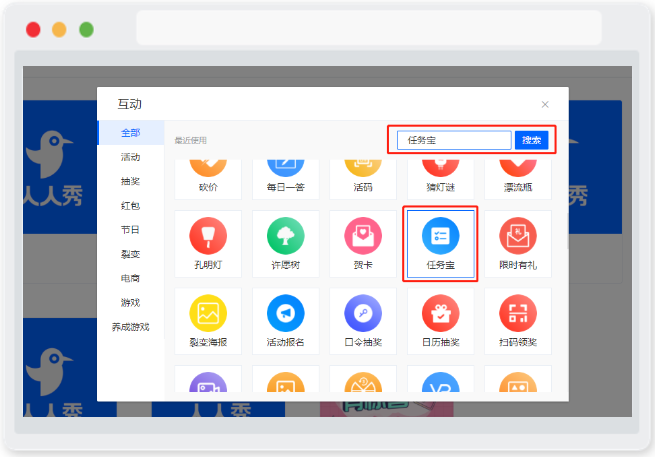This screenshot has width=655, height=457.
Task: Switch to the 活动 category tab
Action: tap(130, 157)
